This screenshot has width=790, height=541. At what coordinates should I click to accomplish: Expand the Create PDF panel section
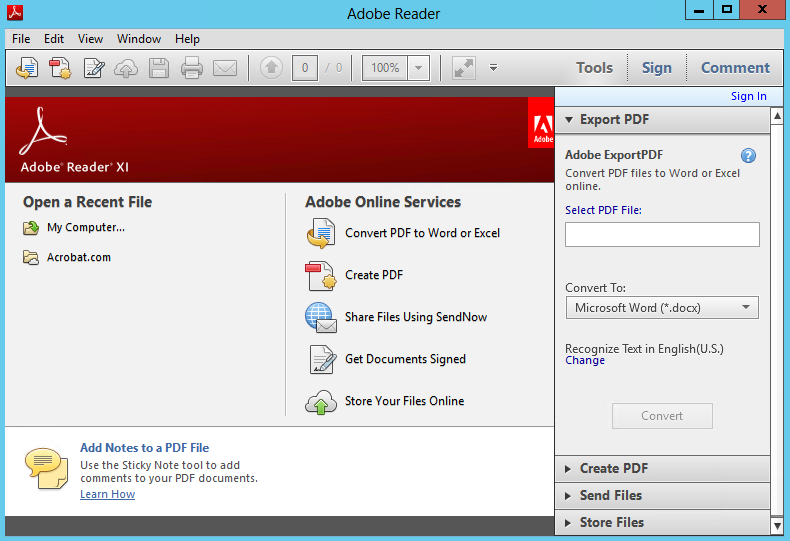click(662, 468)
